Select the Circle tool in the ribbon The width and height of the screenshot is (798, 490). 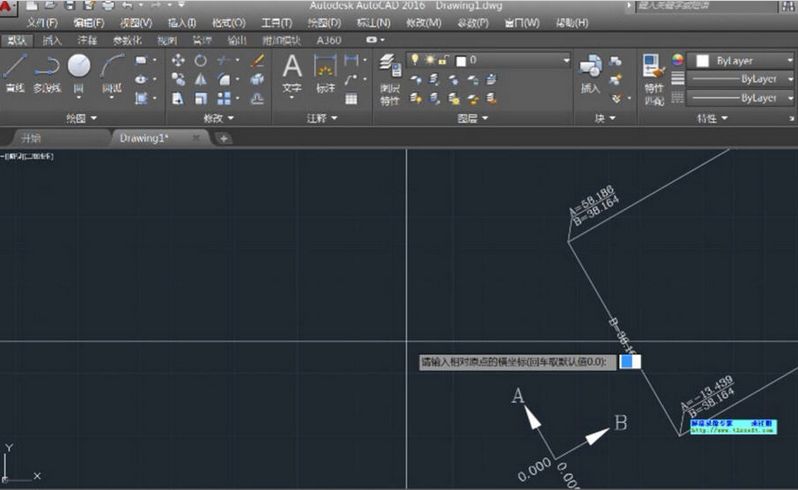click(x=78, y=68)
